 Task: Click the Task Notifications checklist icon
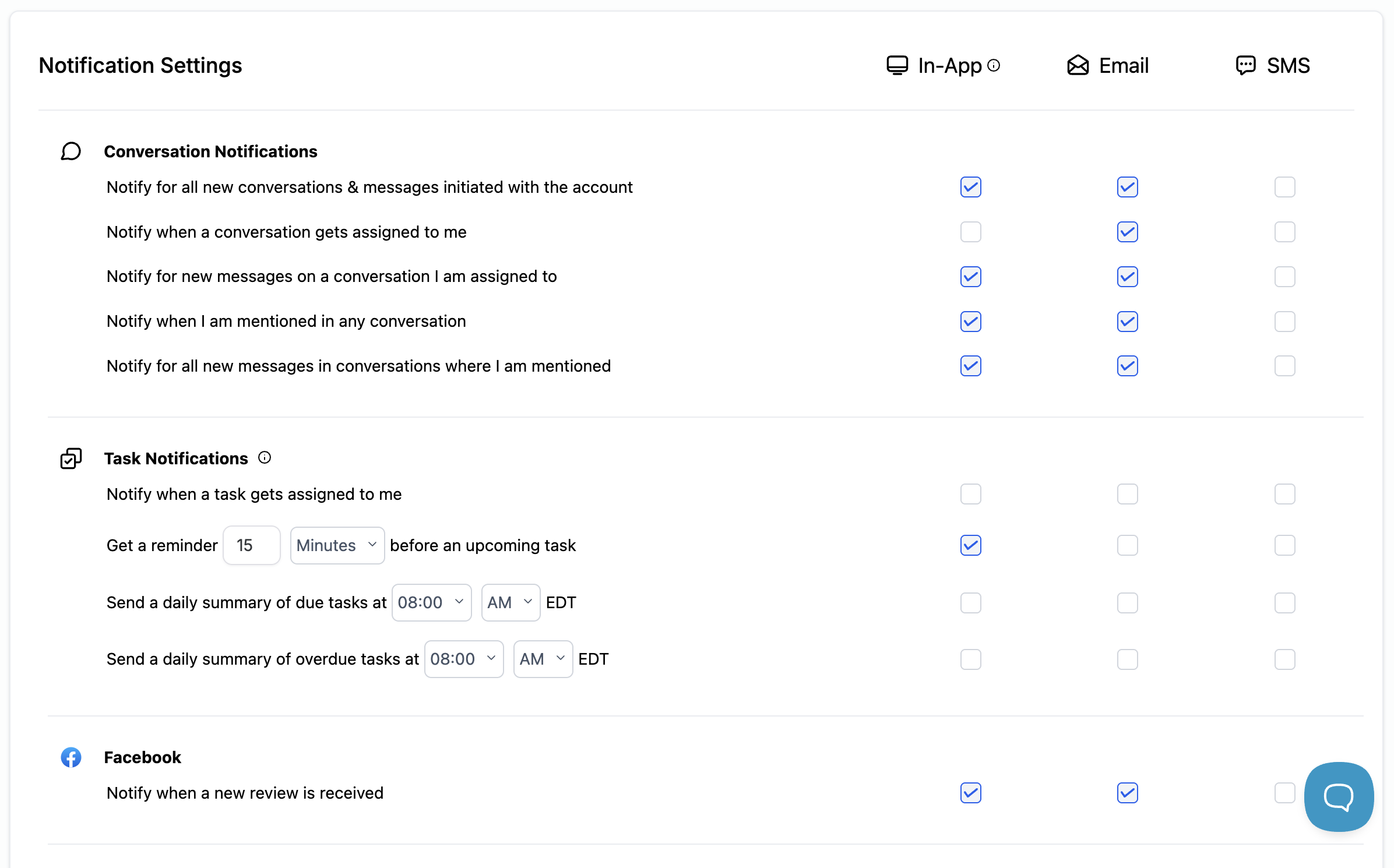tap(71, 458)
